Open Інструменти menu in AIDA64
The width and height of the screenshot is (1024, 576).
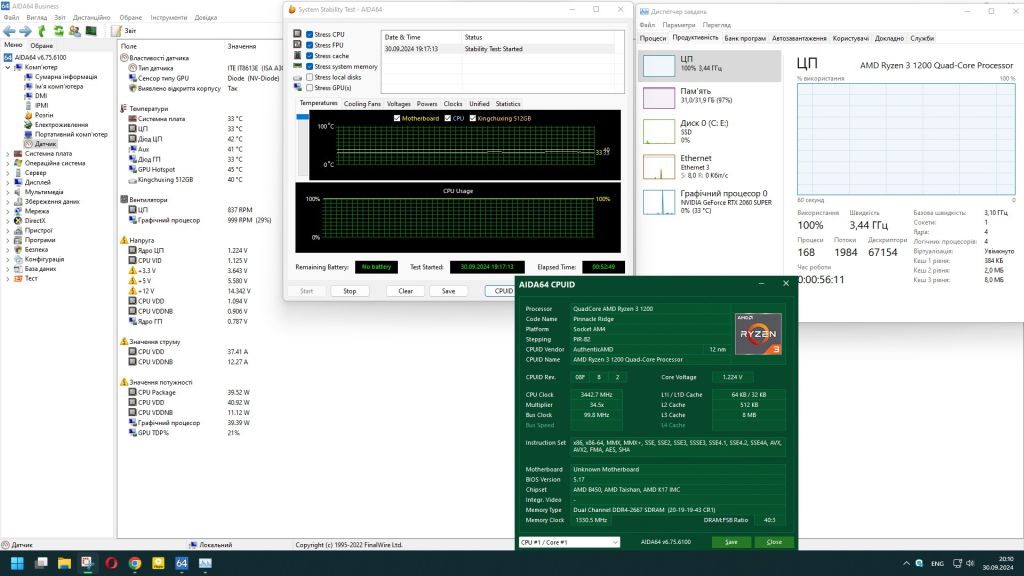pos(168,18)
